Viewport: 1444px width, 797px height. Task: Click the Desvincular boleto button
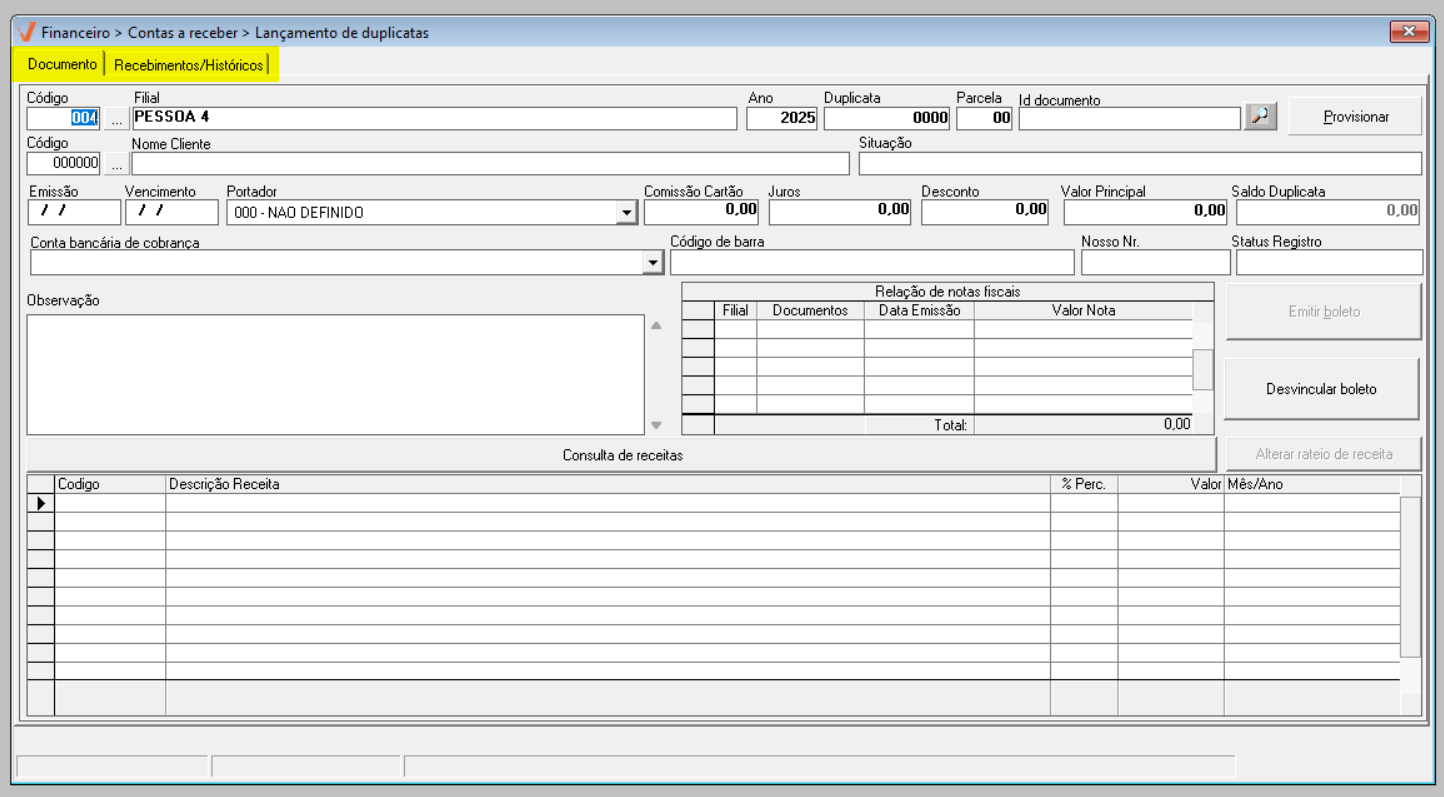coord(1321,389)
